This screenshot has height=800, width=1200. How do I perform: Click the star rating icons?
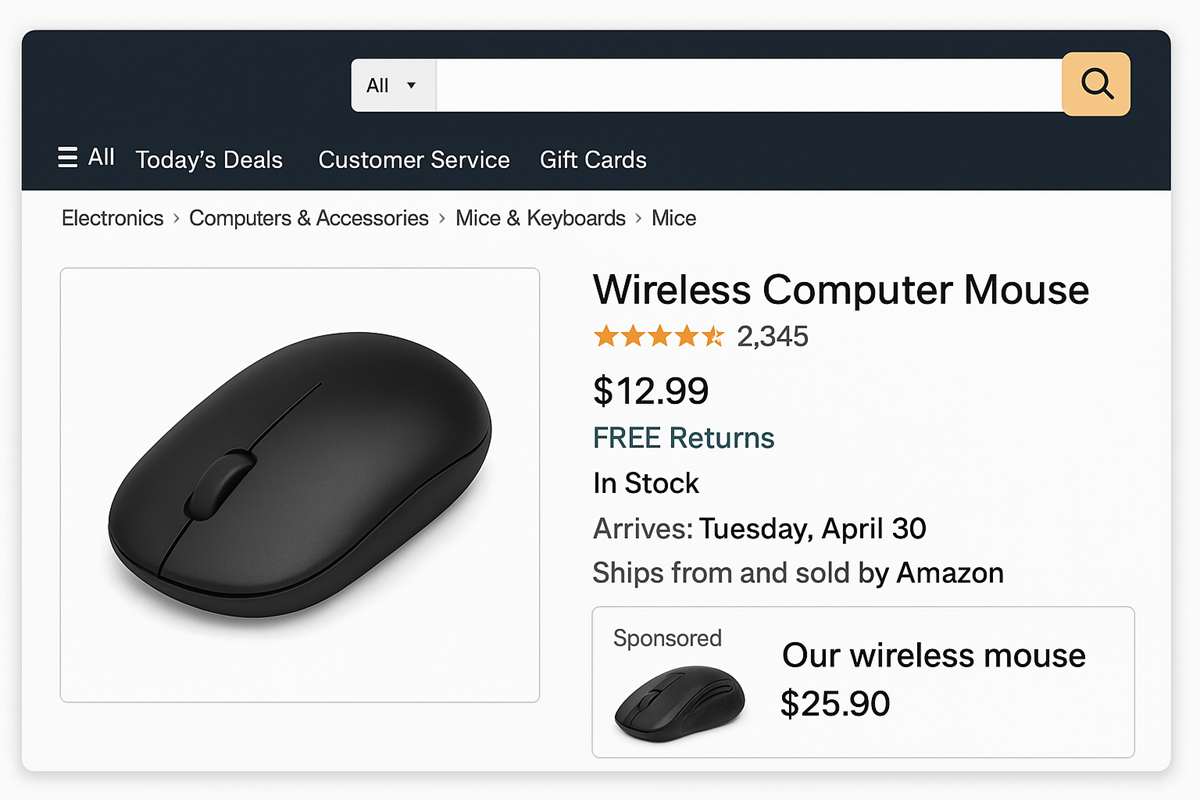pos(658,336)
